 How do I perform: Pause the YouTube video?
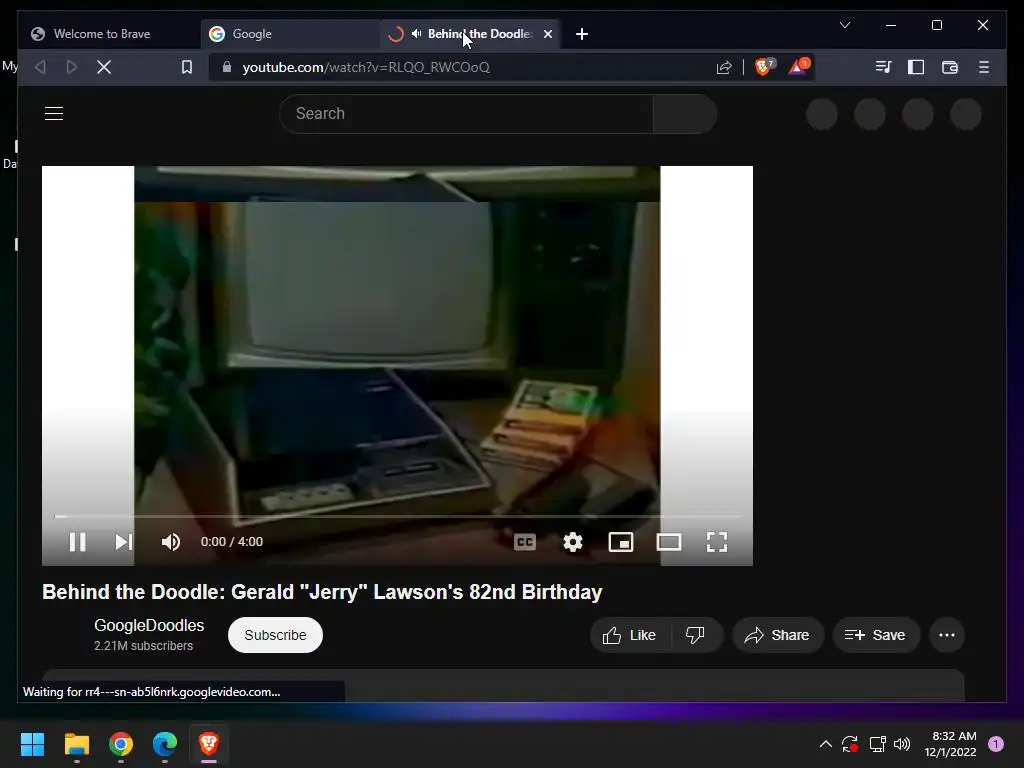click(78, 542)
